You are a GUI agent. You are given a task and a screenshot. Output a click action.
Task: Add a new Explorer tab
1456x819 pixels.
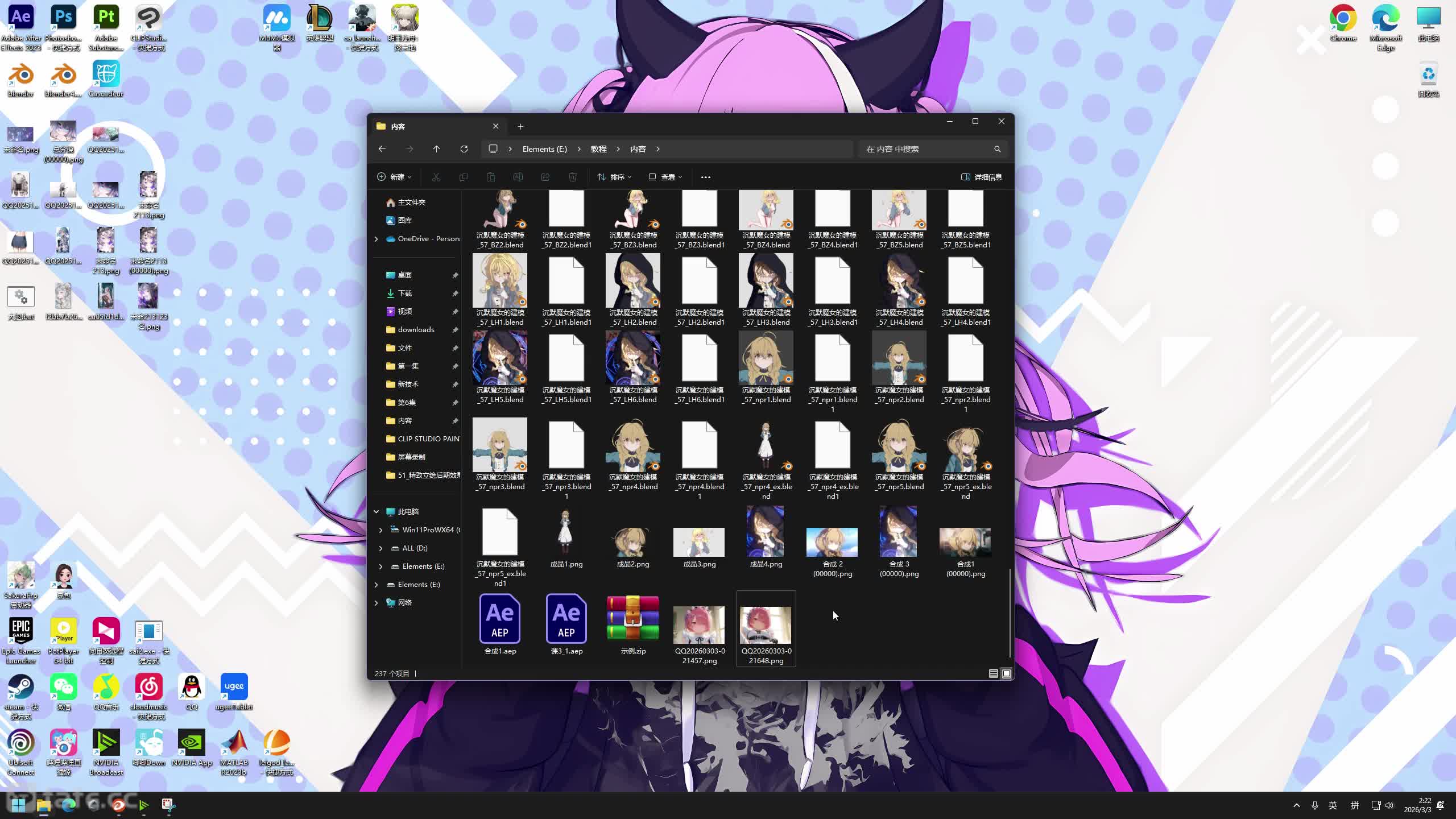click(520, 126)
